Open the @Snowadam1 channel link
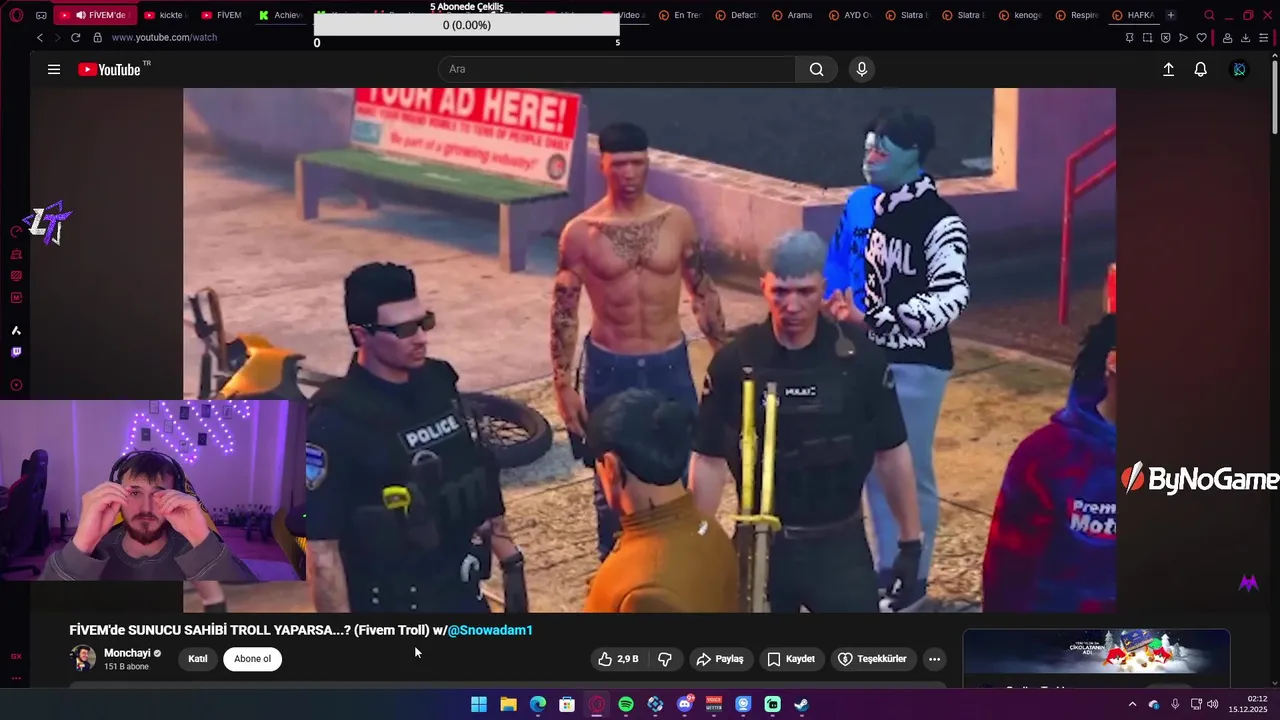Image resolution: width=1280 pixels, height=720 pixels. click(x=490, y=630)
